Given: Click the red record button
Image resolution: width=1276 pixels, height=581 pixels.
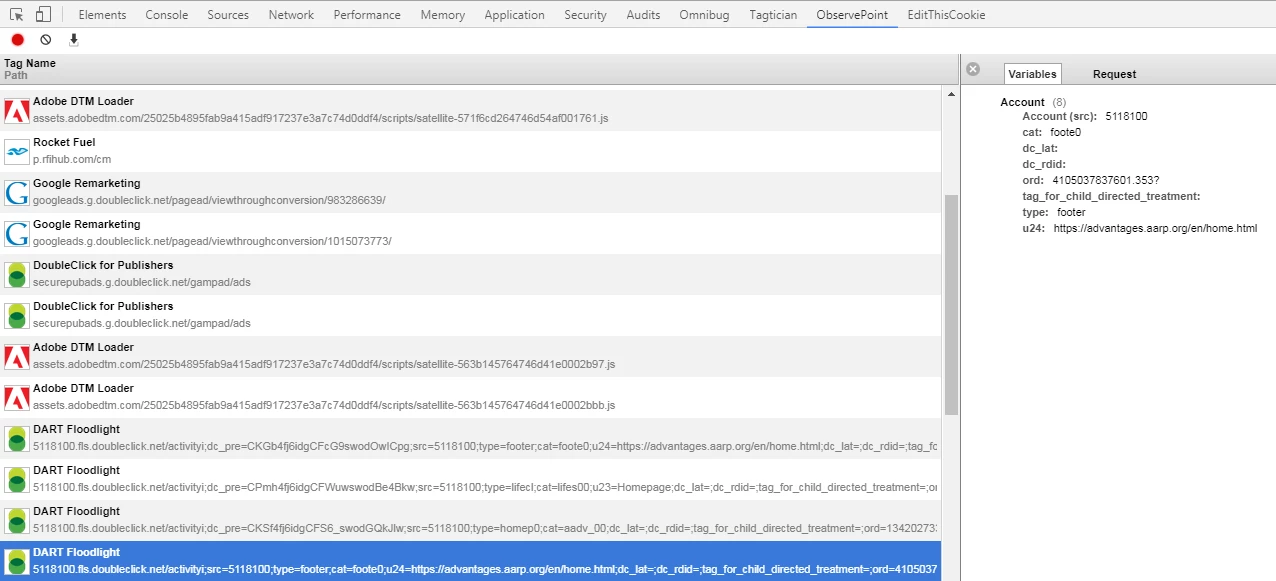Looking at the screenshot, I should coord(18,40).
